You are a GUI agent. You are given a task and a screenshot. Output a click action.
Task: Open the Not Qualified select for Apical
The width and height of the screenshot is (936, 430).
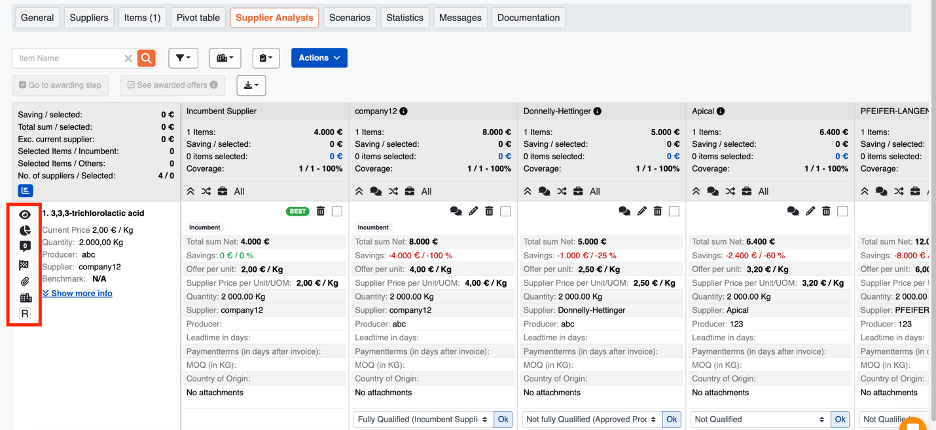(x=760, y=420)
